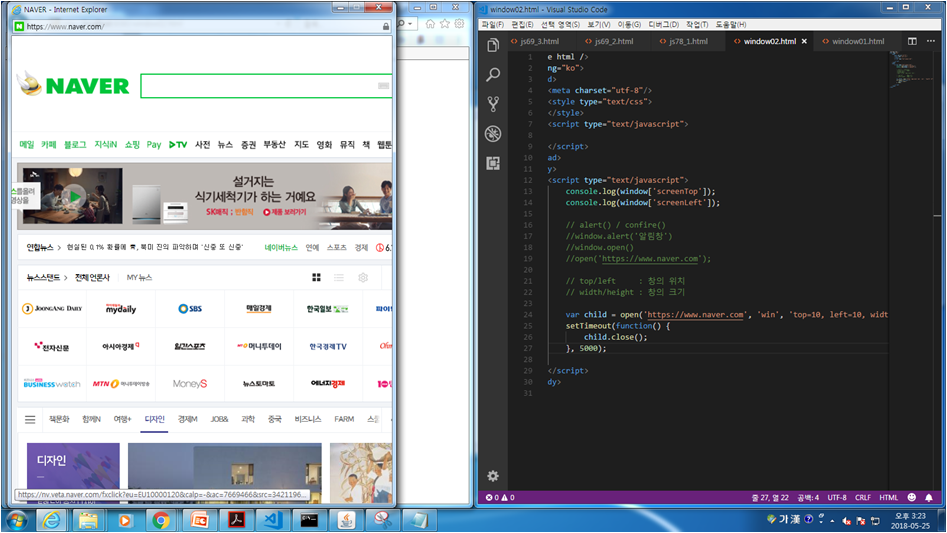Image resolution: width=947 pixels, height=533 pixels.
Task: Open the Source Control view
Action: click(493, 104)
